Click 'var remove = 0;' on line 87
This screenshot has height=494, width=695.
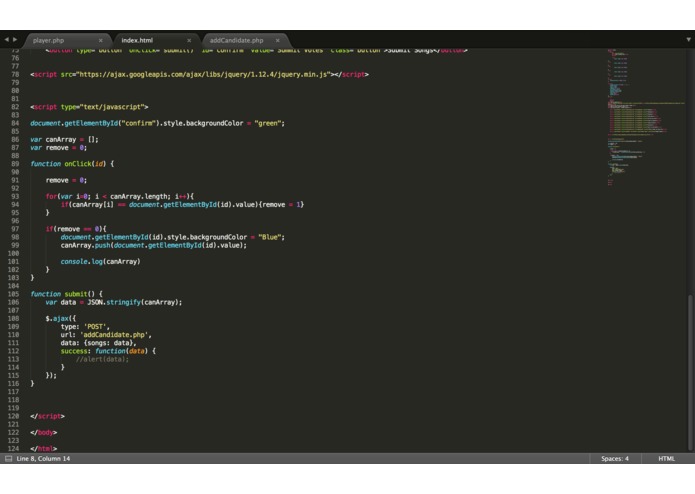[59, 148]
